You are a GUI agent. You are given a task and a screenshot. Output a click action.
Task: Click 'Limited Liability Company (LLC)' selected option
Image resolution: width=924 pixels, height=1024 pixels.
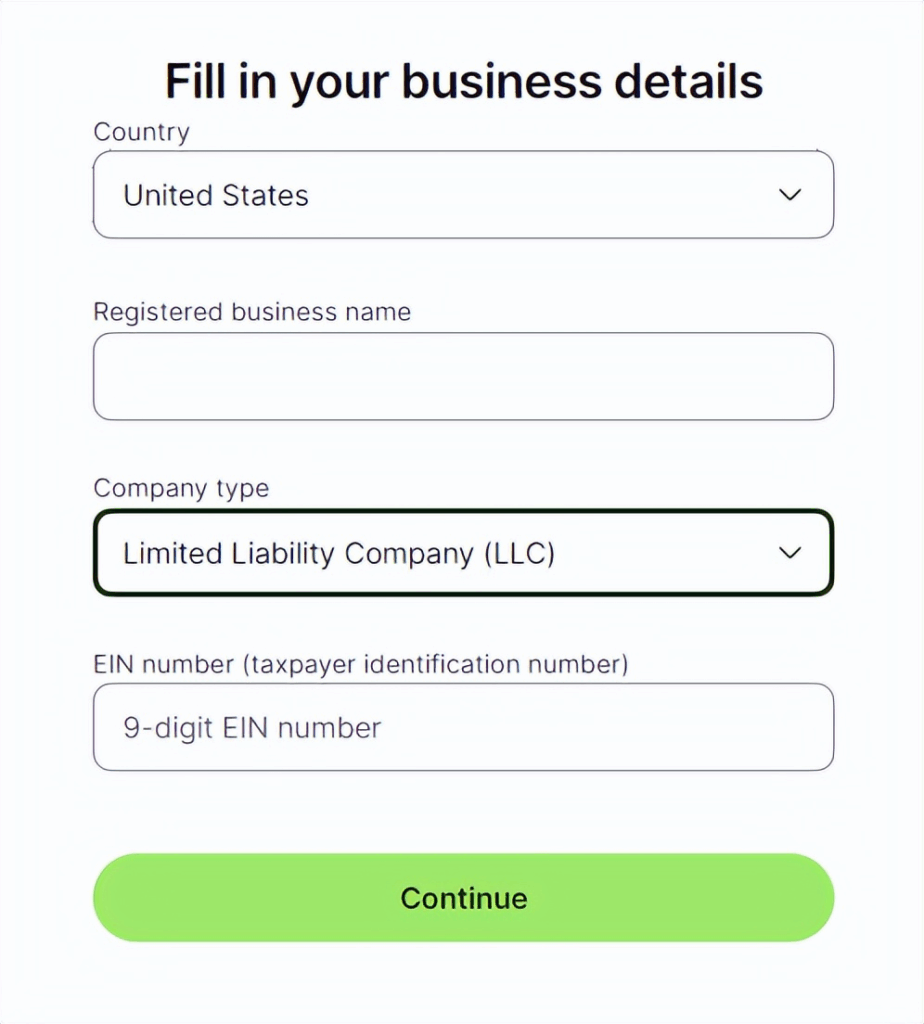click(339, 553)
